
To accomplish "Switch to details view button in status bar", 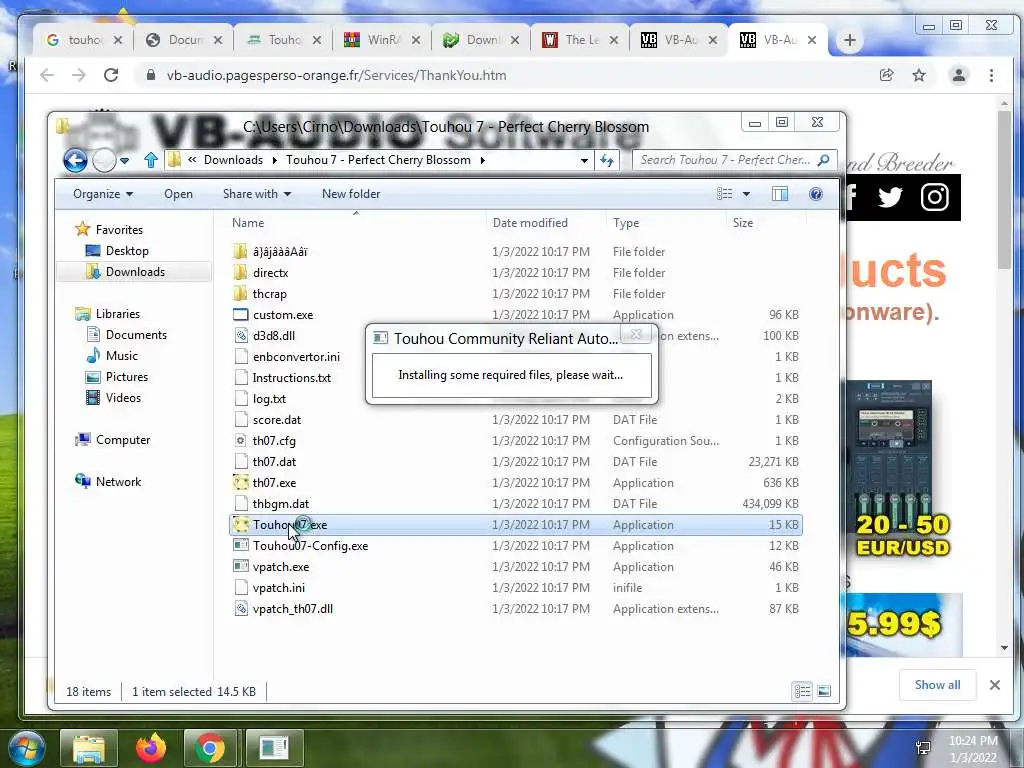I will 802,691.
